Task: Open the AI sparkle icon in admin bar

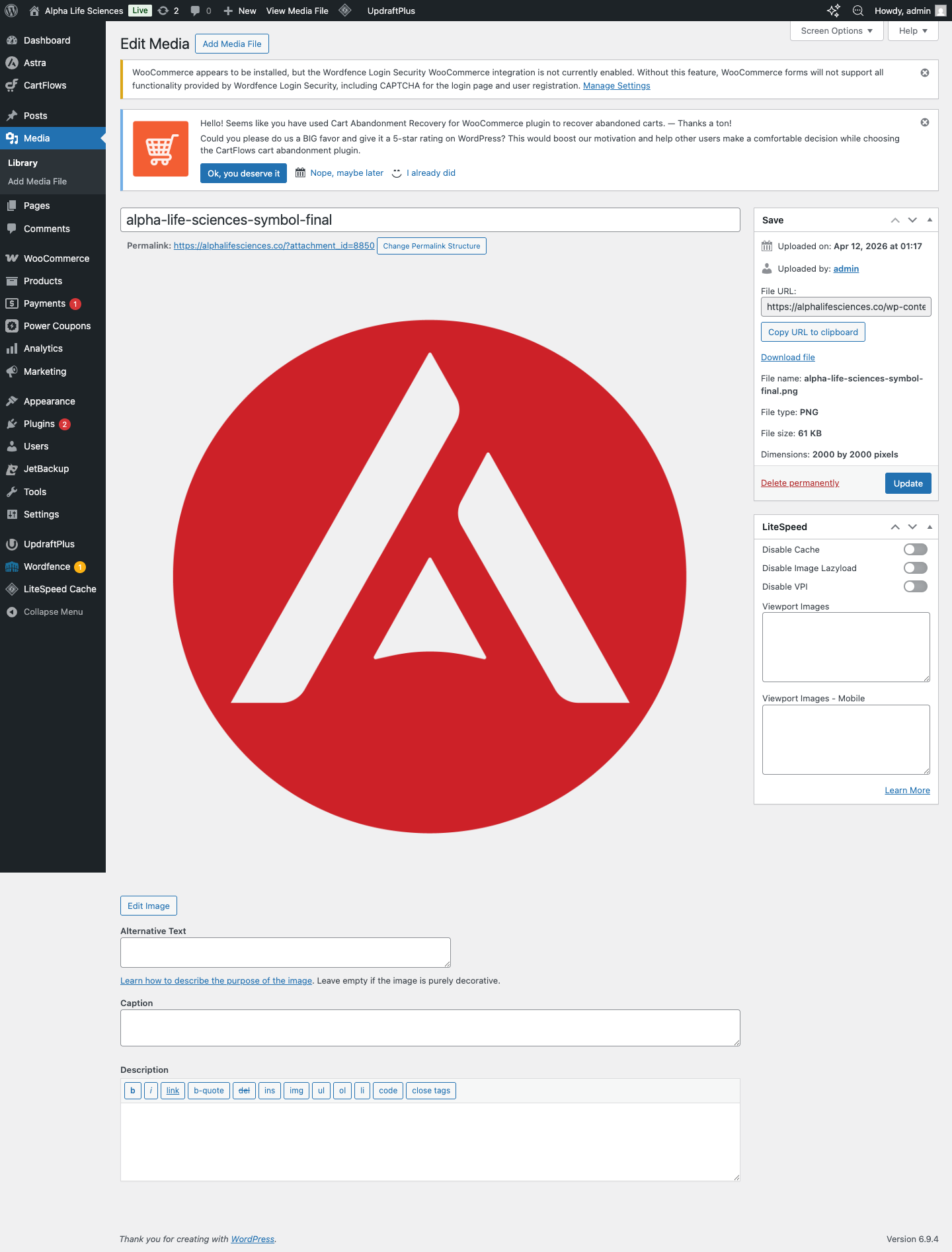Action: (833, 11)
